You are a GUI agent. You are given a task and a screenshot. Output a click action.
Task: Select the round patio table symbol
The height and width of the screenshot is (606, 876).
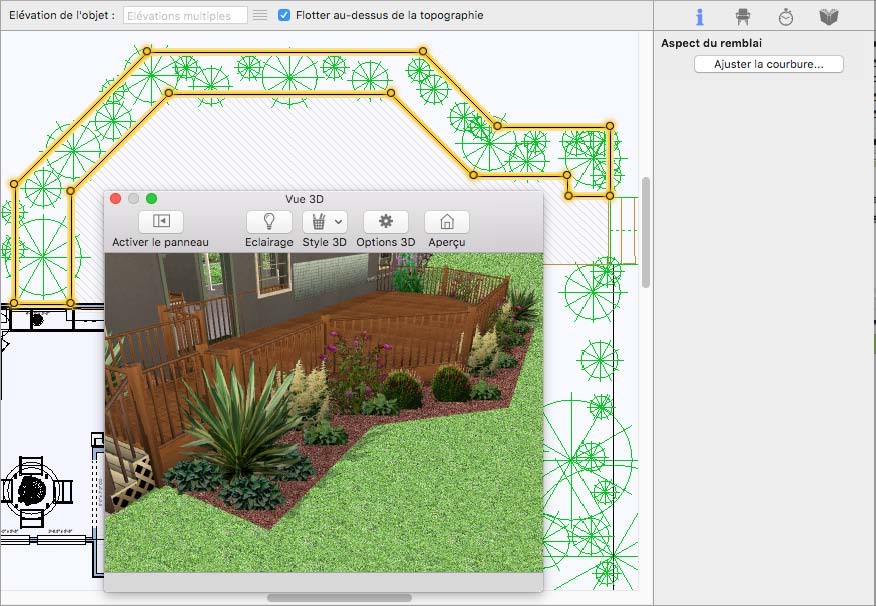coord(33,489)
